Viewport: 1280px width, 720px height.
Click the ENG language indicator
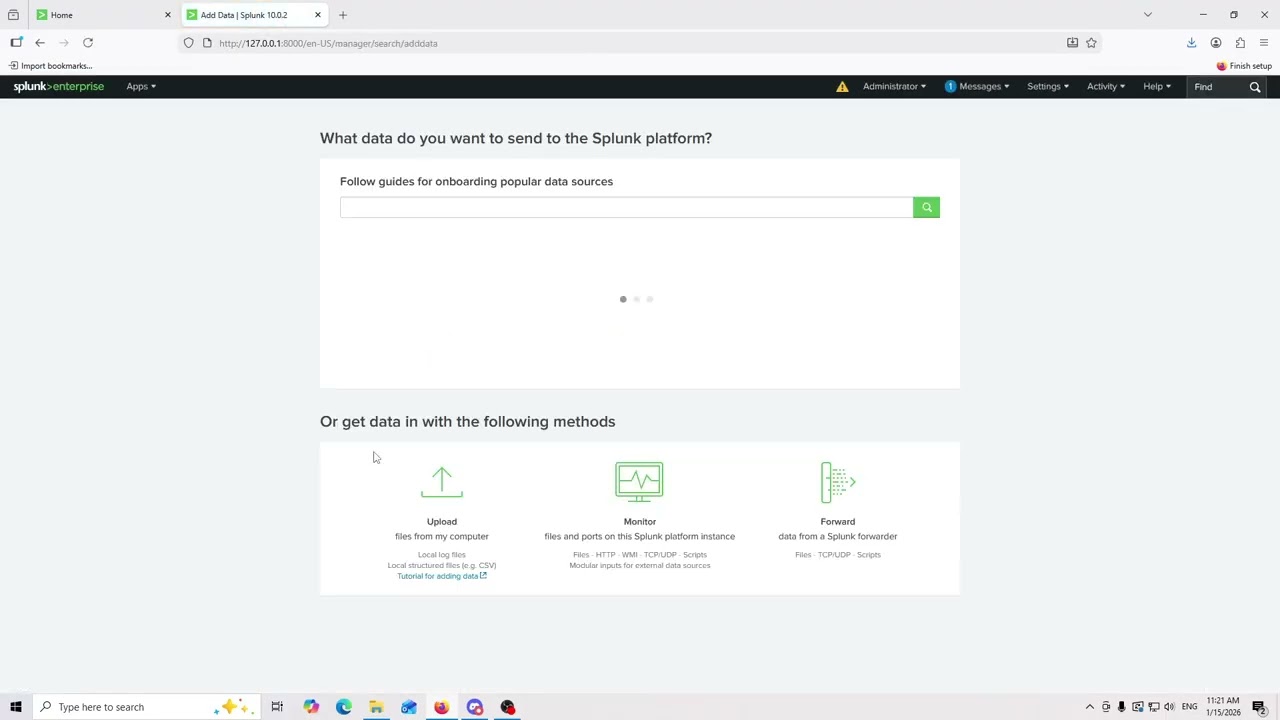[1189, 707]
